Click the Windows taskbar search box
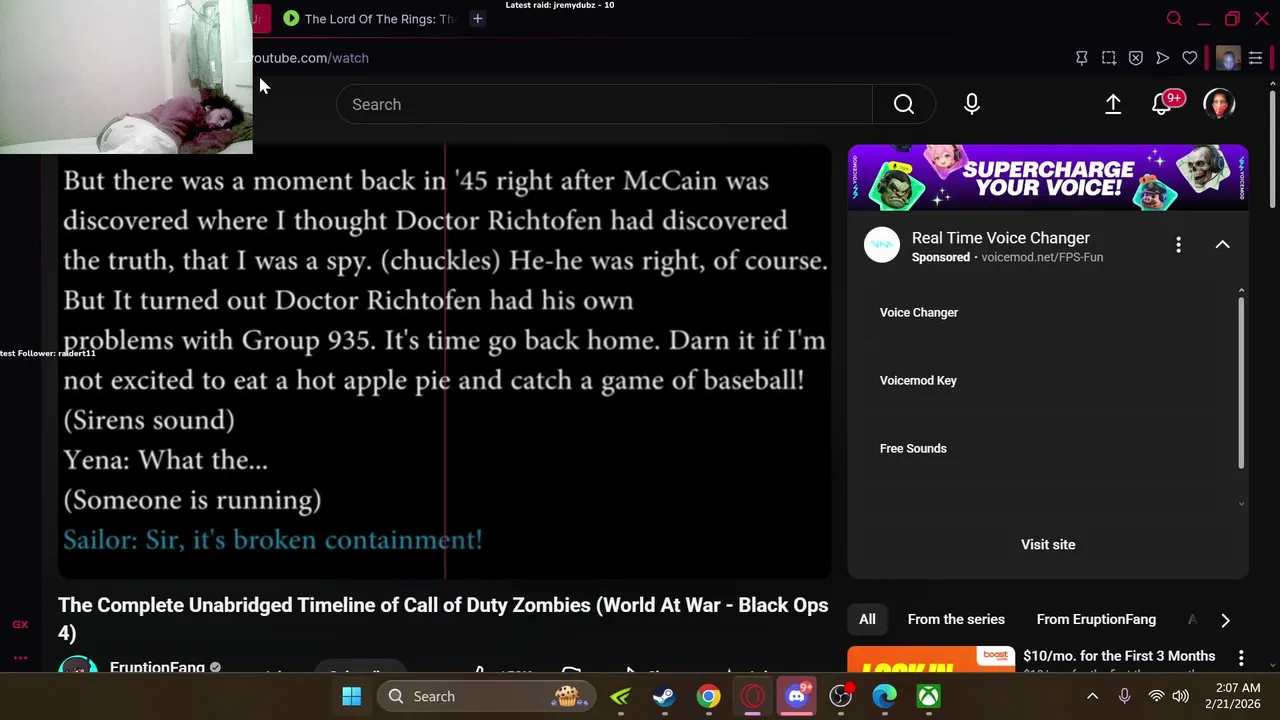Screen dimensions: 1280x720 [x=487, y=696]
